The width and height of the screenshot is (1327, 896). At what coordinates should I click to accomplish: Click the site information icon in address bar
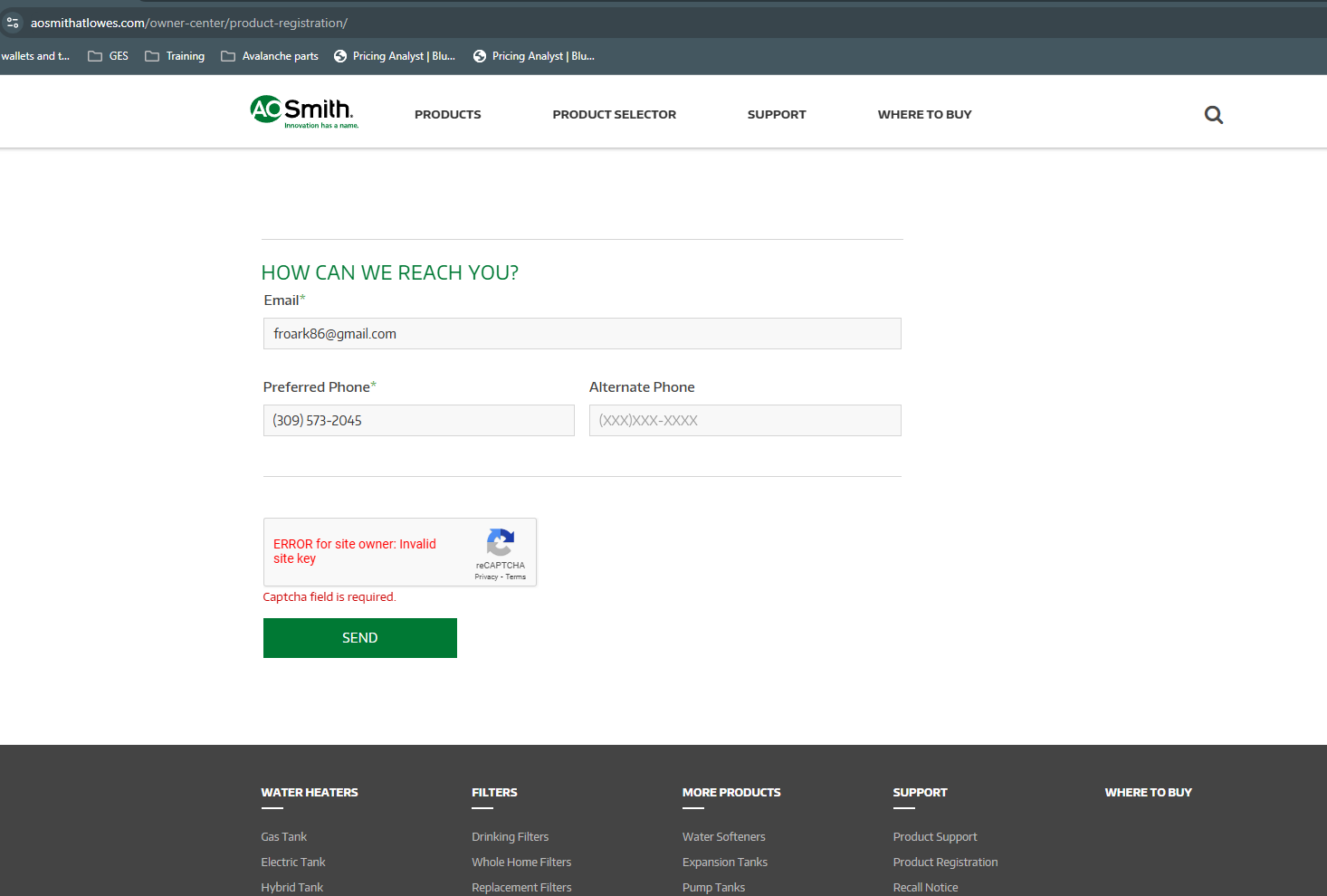[13, 23]
